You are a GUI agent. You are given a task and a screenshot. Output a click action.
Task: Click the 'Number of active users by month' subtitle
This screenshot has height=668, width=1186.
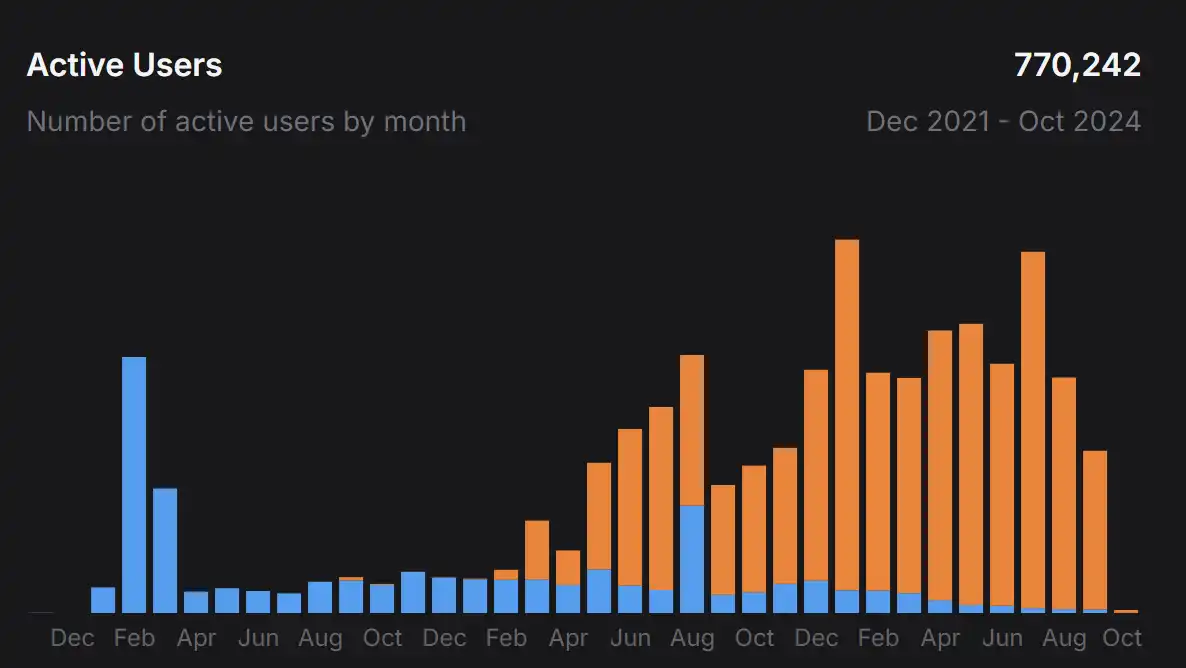pos(246,122)
